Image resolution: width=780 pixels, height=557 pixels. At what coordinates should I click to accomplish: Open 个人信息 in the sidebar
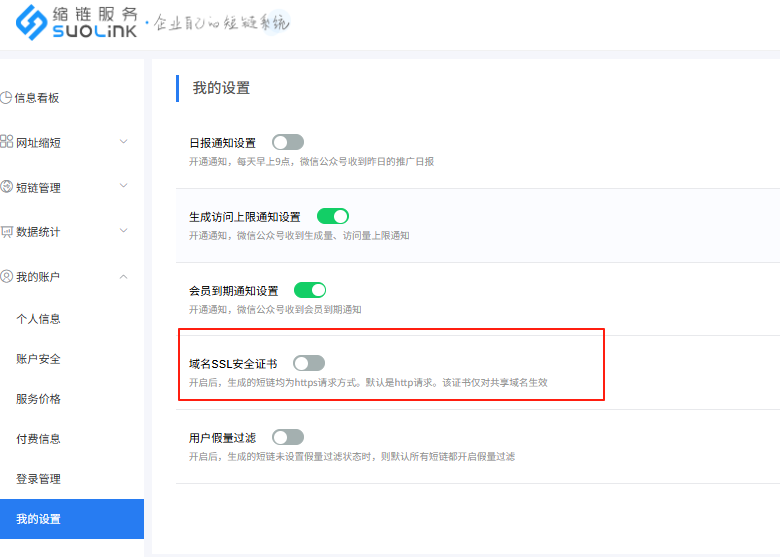[x=38, y=319]
